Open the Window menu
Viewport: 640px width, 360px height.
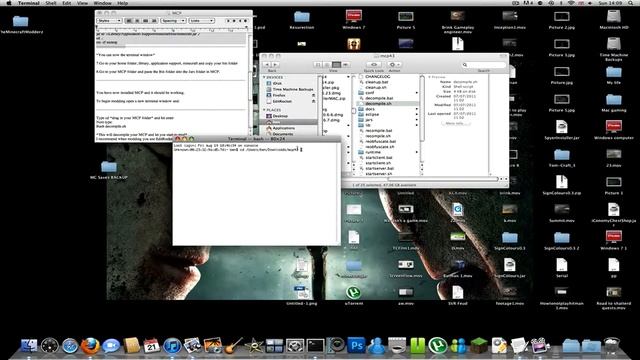coord(102,3)
